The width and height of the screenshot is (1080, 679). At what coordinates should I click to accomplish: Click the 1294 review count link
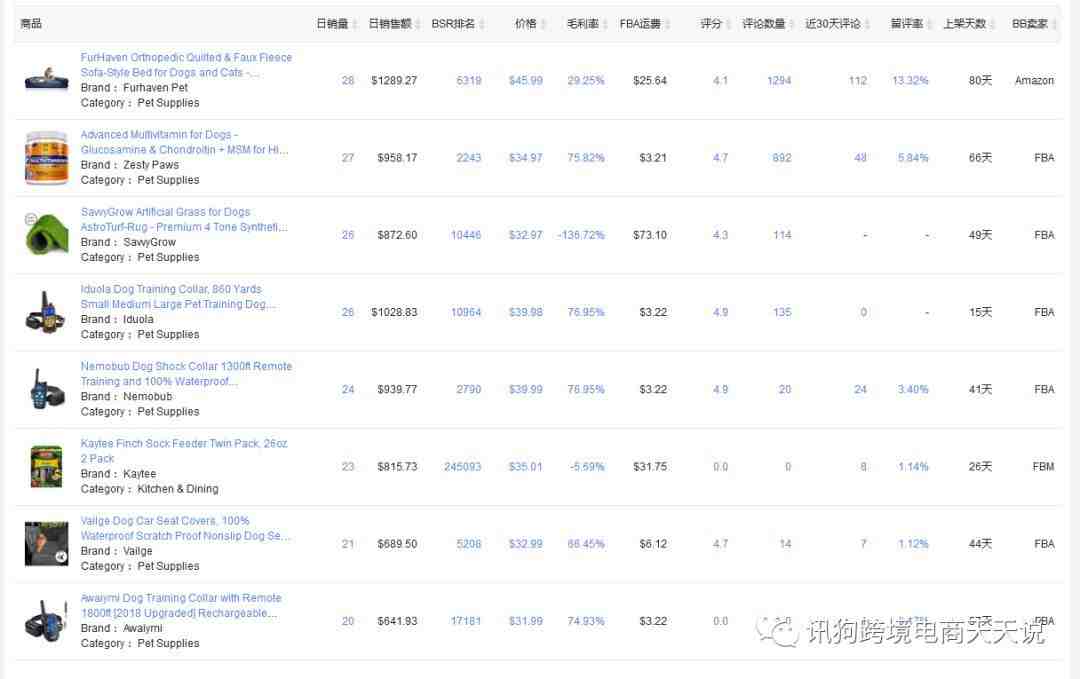(779, 81)
